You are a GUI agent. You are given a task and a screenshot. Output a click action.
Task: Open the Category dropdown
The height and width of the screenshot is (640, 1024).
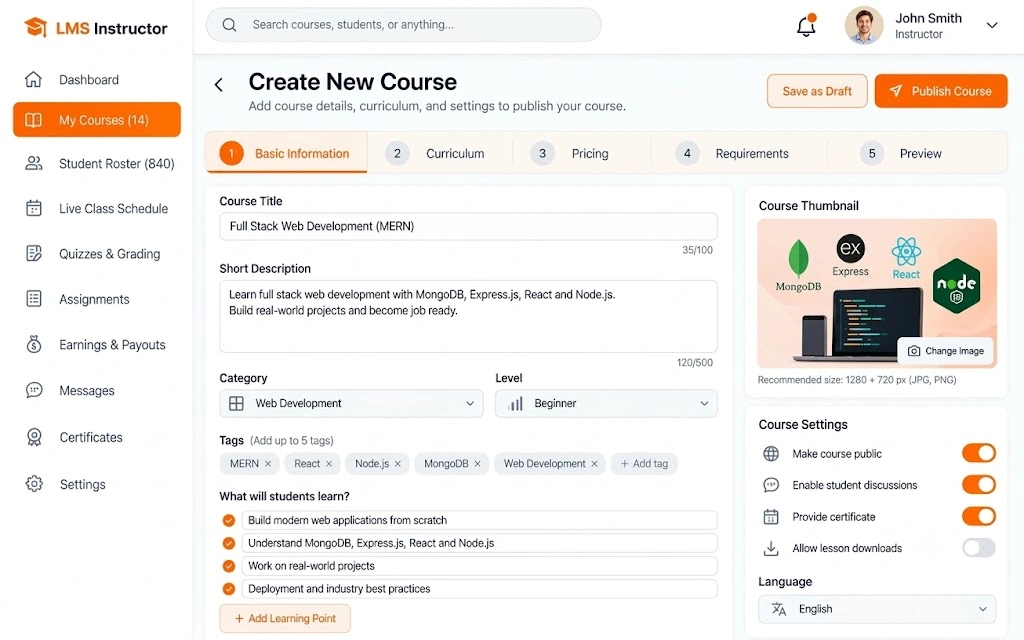351,404
